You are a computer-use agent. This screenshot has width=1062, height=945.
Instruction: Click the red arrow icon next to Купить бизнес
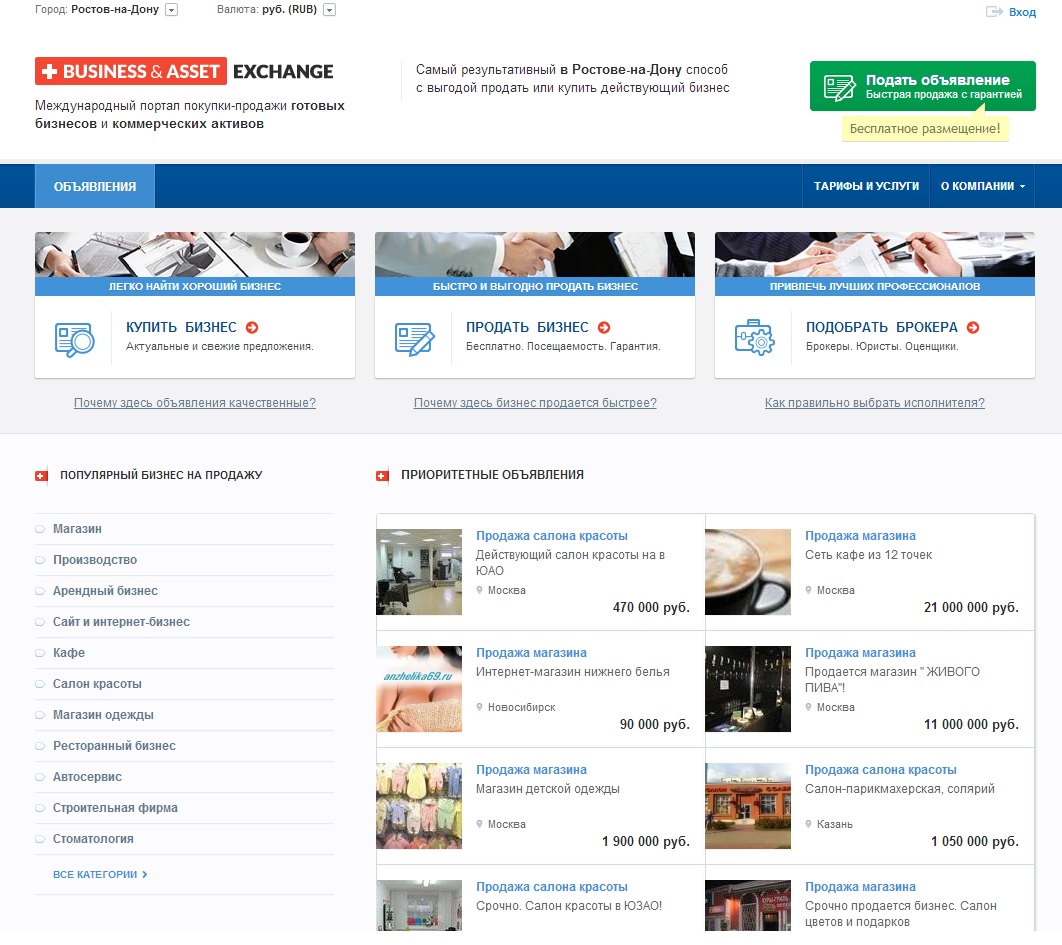click(x=252, y=327)
